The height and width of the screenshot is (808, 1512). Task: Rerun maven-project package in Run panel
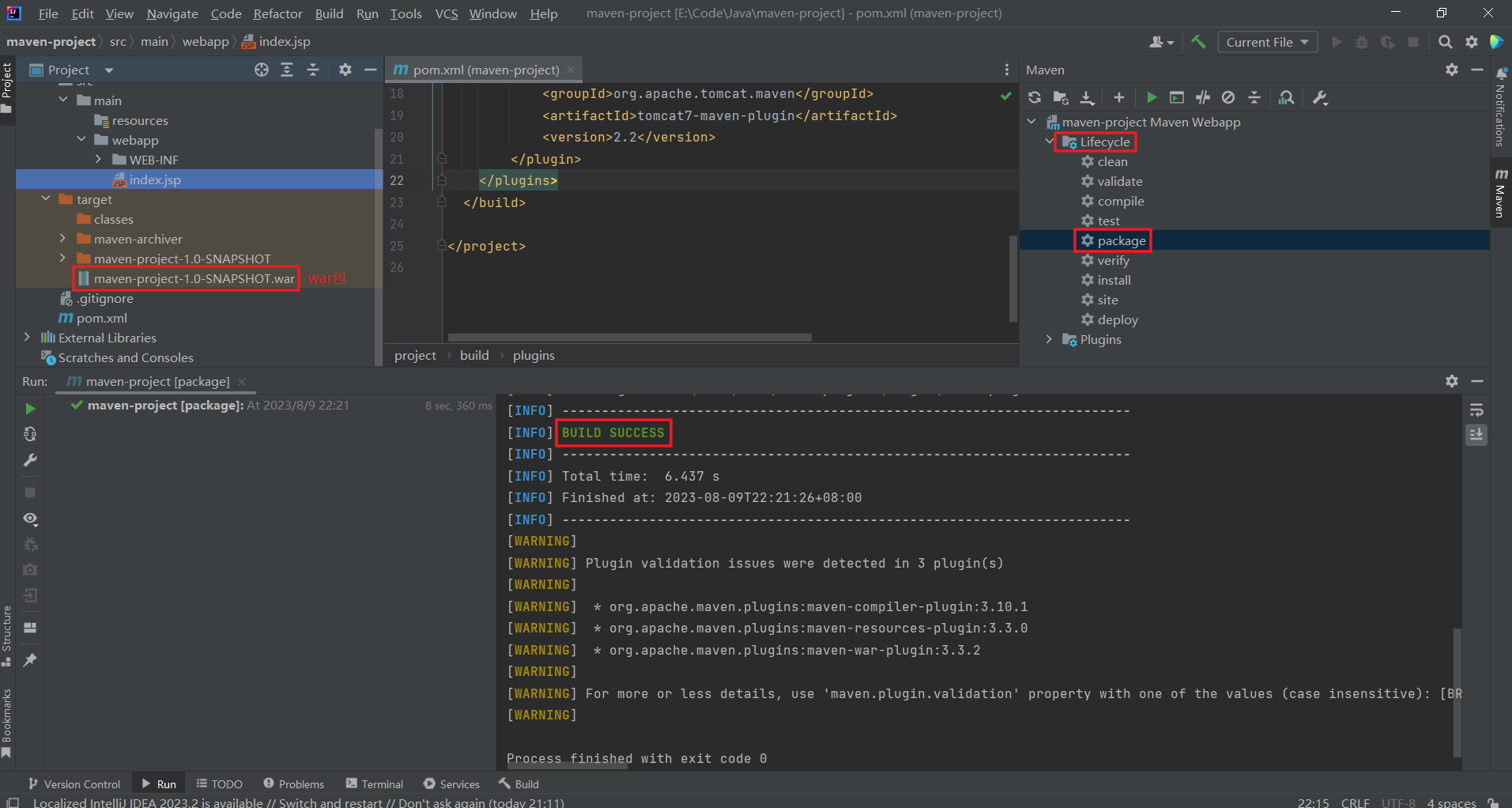click(30, 409)
